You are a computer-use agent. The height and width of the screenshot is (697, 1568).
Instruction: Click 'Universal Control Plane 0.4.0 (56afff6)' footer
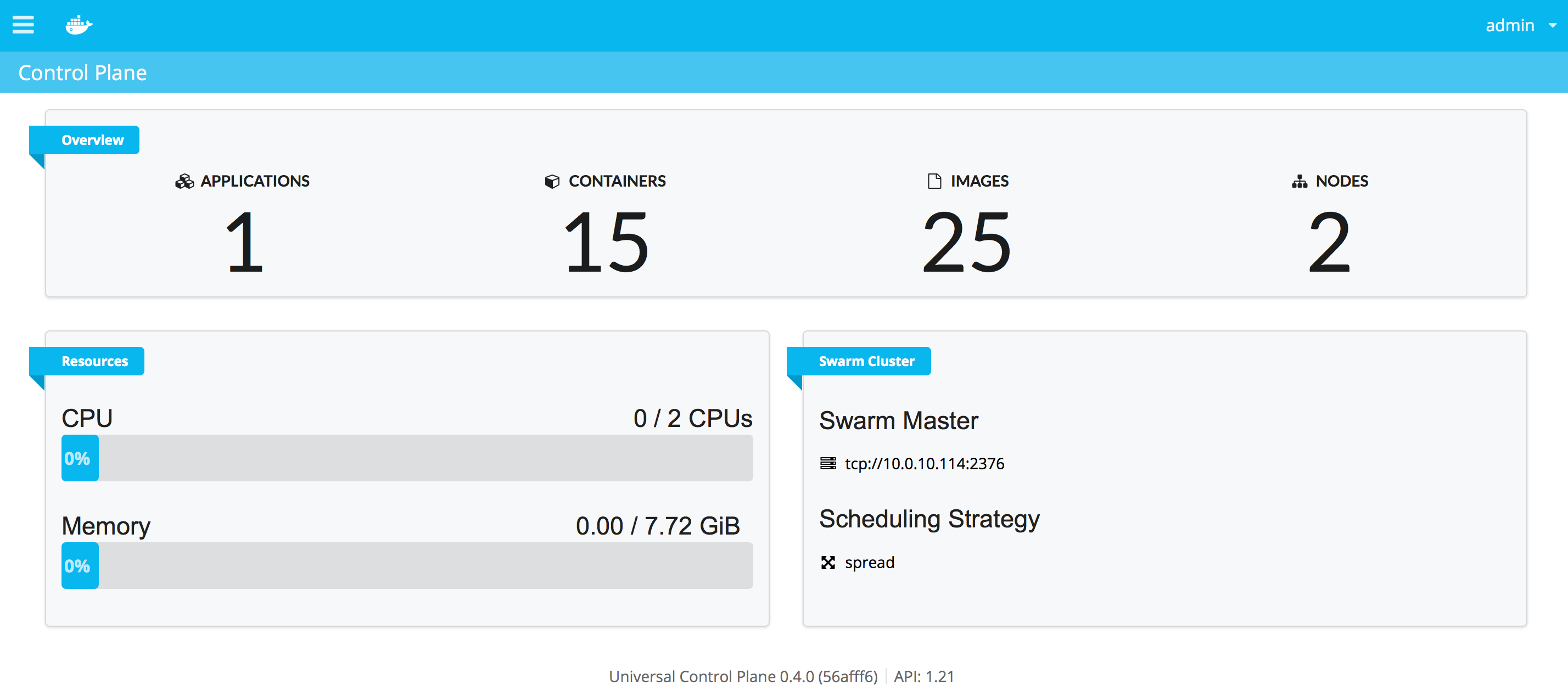(743, 676)
